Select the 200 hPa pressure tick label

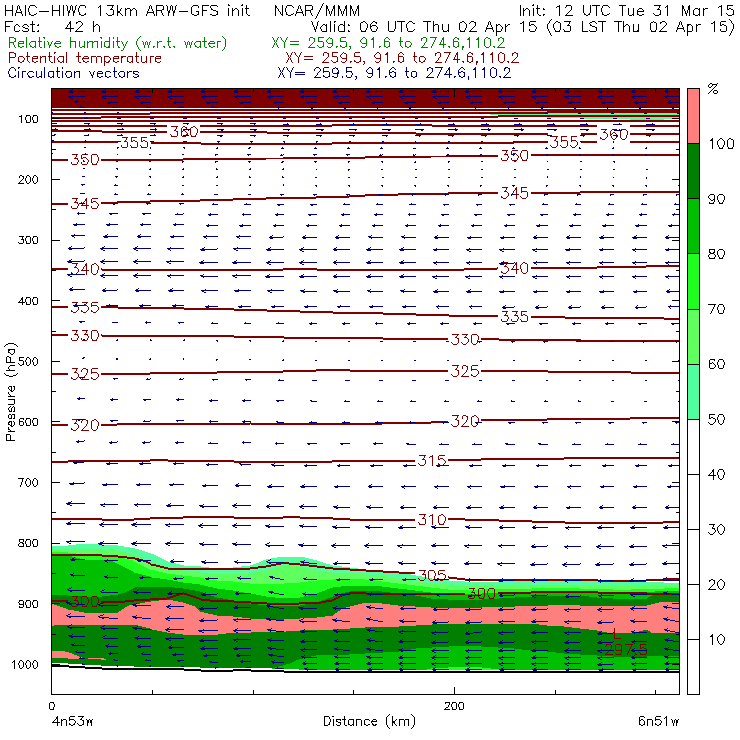(28, 180)
